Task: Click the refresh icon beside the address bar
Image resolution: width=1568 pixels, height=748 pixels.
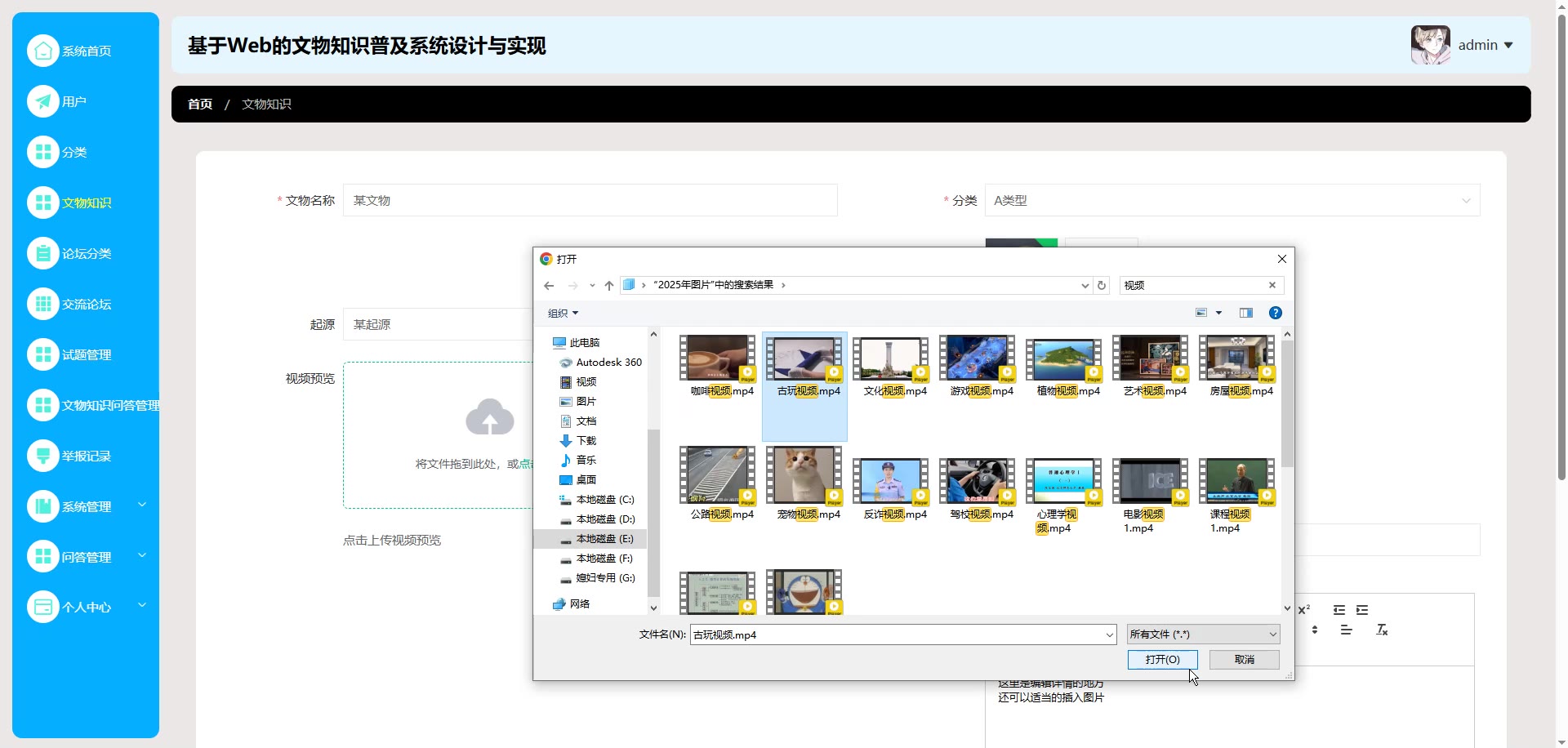Action: pyautogui.click(x=1102, y=286)
